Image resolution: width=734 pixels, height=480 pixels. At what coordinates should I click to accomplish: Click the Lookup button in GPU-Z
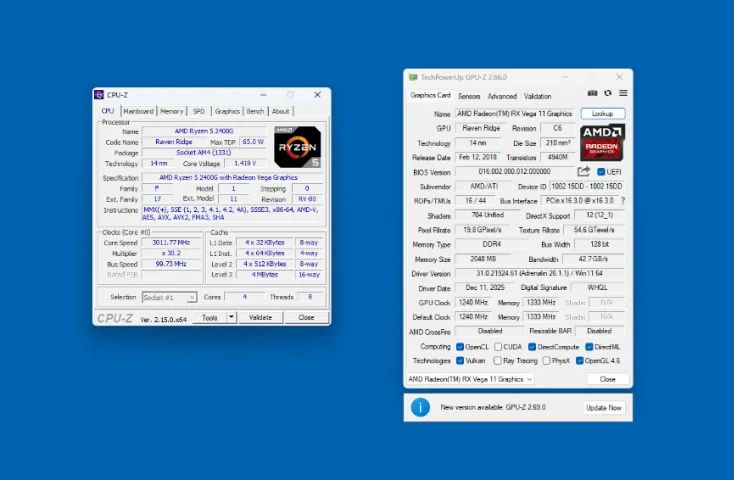tap(602, 113)
